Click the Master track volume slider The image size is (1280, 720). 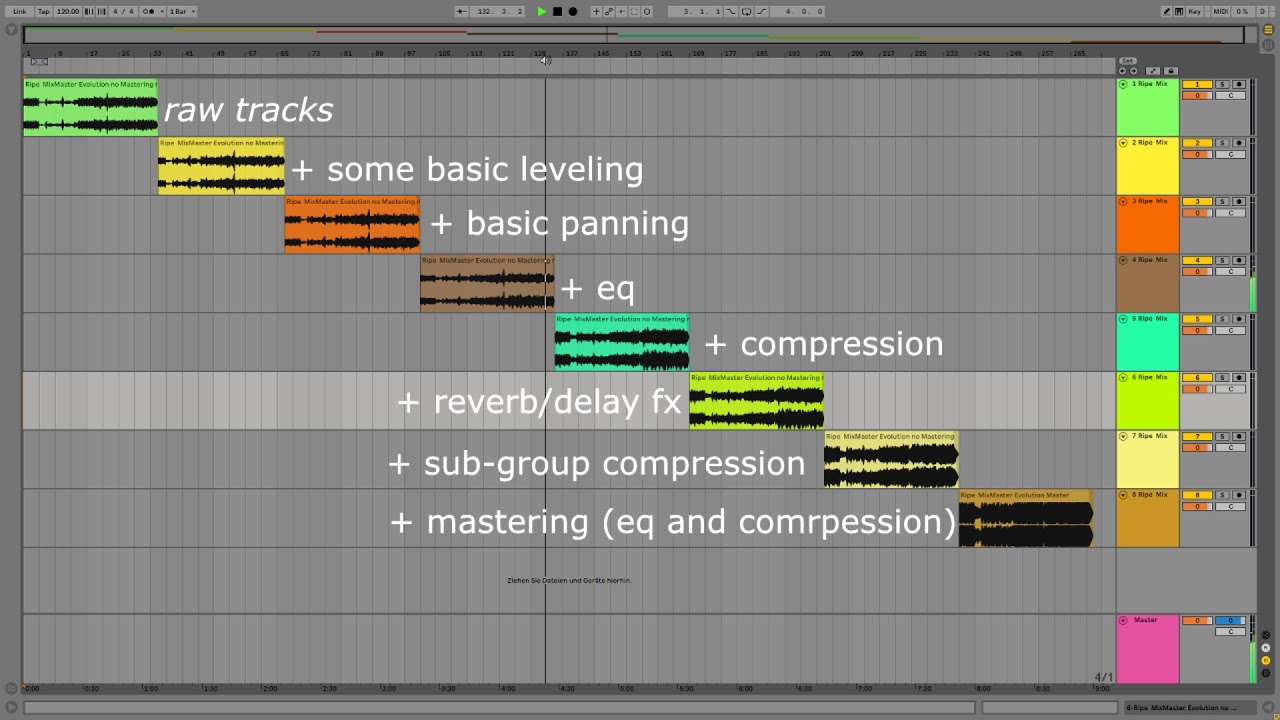(1197, 620)
